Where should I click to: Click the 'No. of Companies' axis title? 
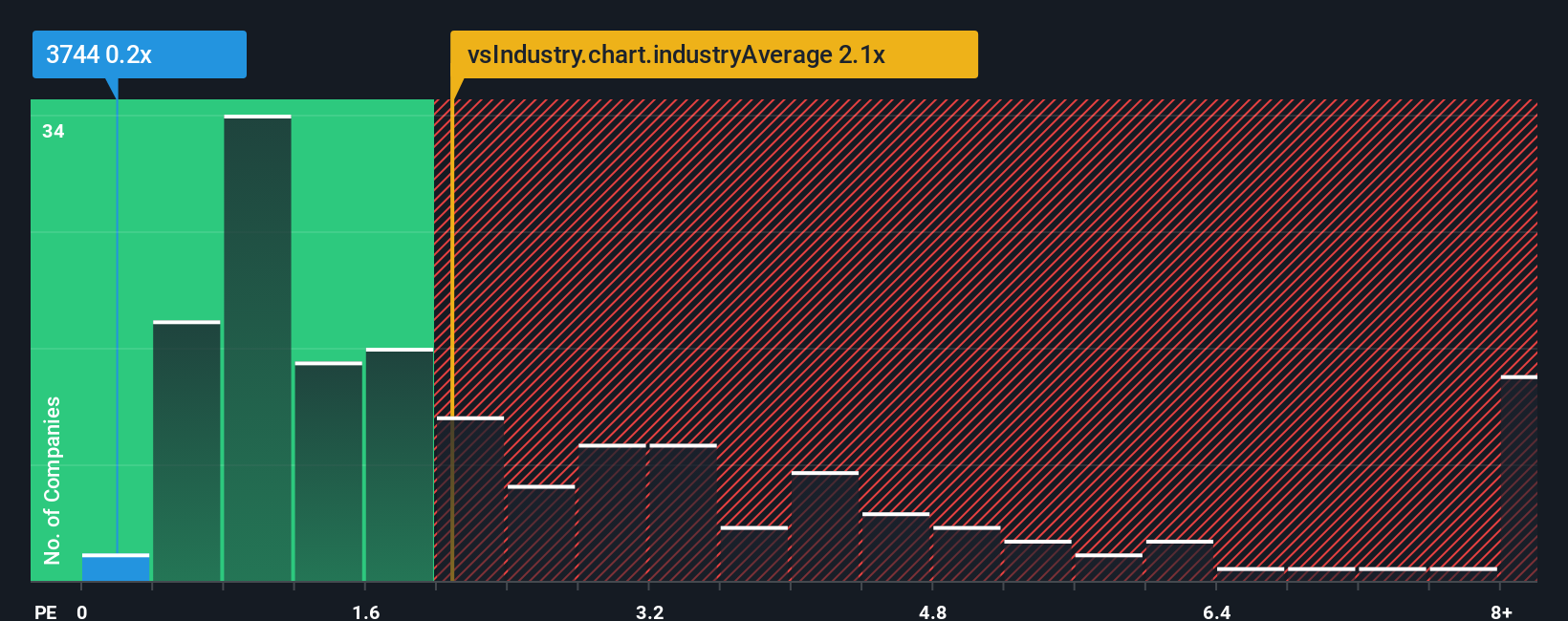pyautogui.click(x=53, y=480)
